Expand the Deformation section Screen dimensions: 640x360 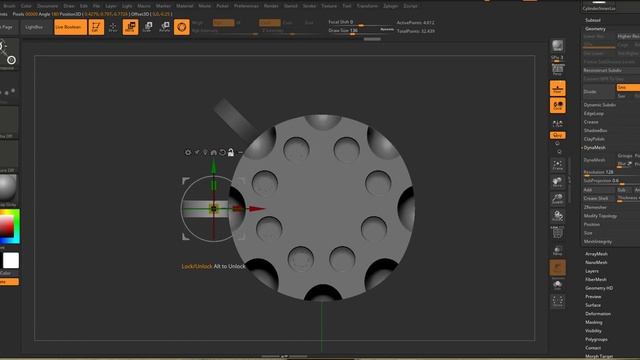click(598, 314)
